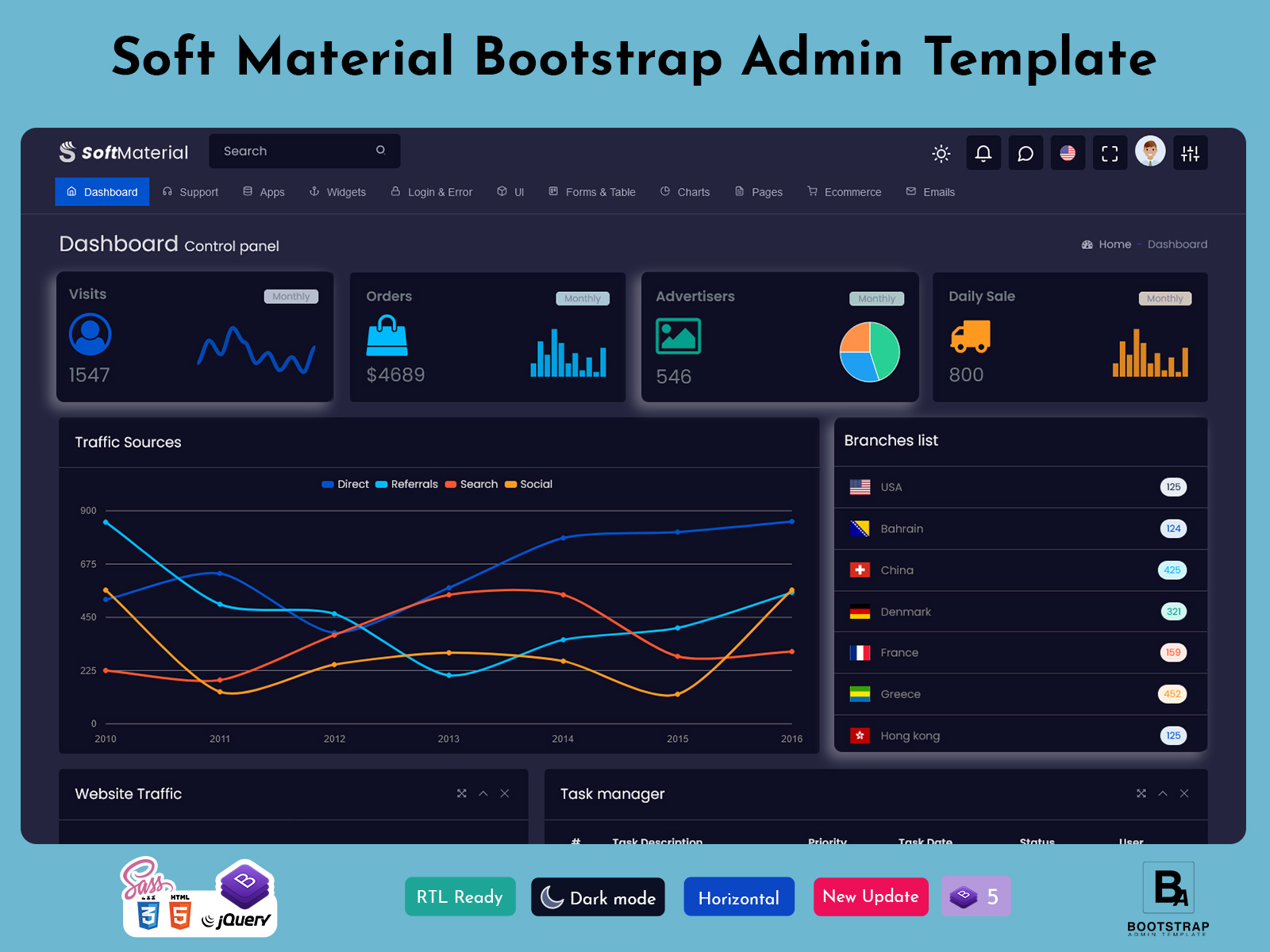Image resolution: width=1270 pixels, height=952 pixels.
Task: Collapse the Task manager panel chevron
Action: point(1163,793)
